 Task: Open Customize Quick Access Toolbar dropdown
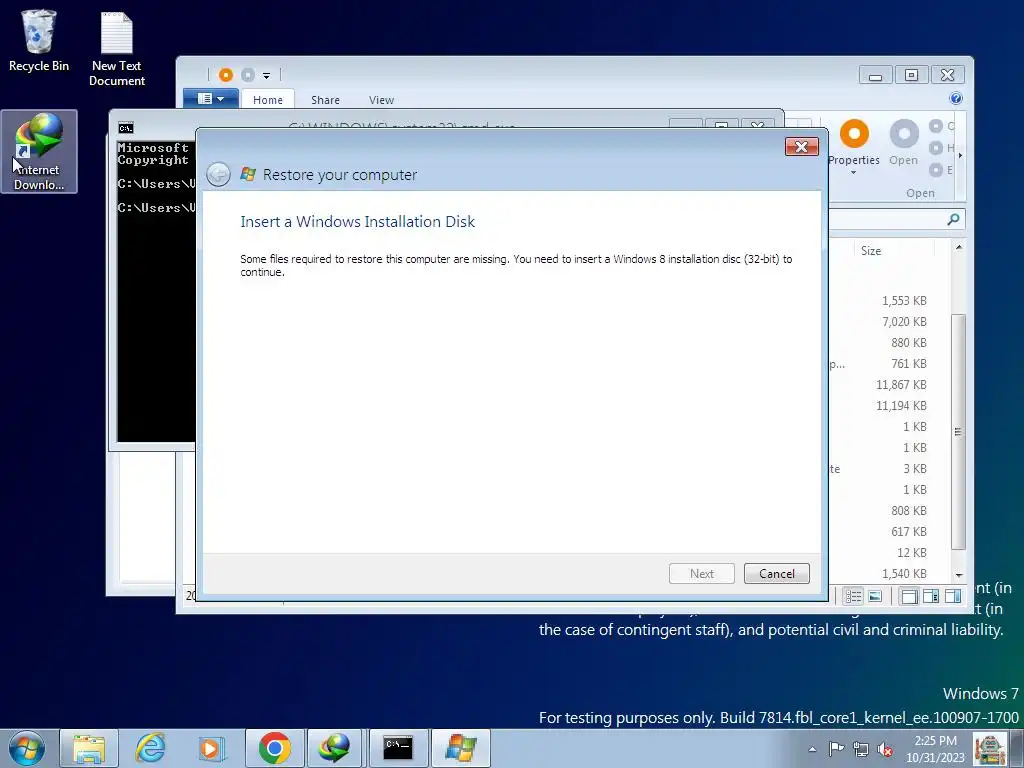coord(266,76)
